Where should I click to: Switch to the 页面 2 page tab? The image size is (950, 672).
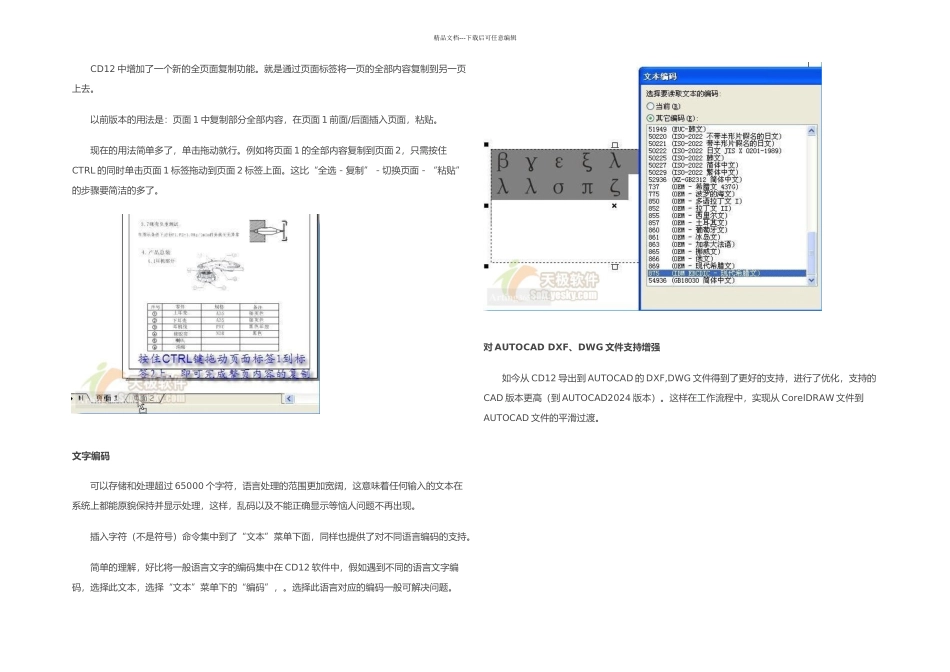pos(144,398)
